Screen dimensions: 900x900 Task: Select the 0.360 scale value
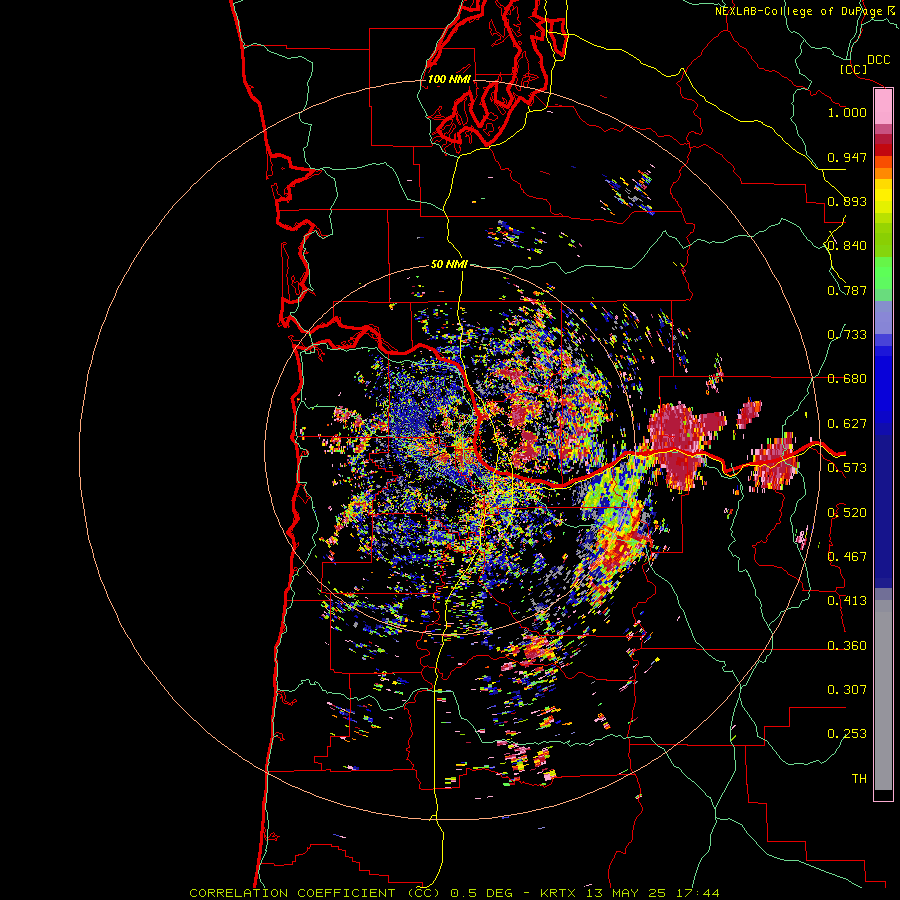click(x=847, y=646)
